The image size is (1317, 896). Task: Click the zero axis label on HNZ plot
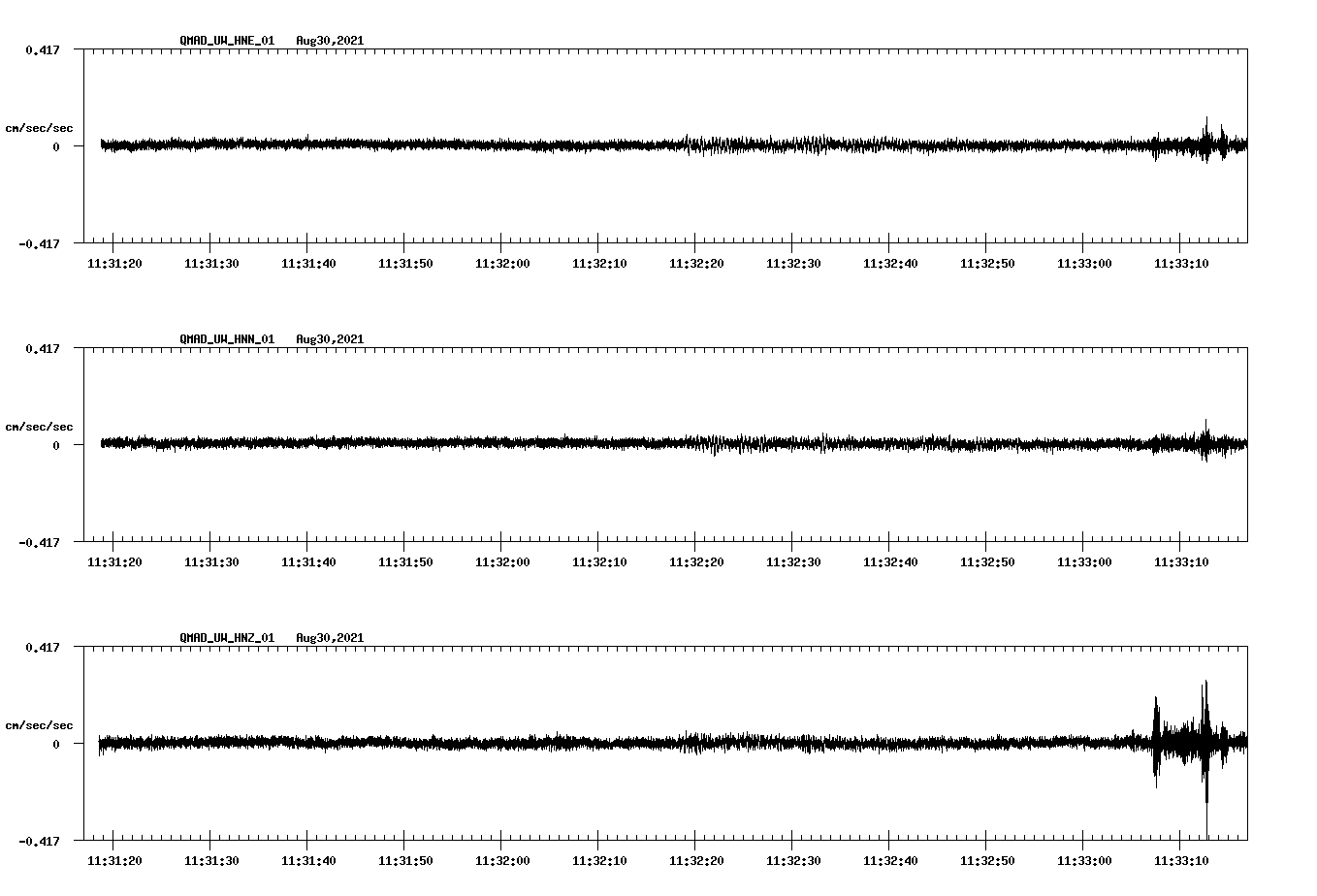pos(56,745)
